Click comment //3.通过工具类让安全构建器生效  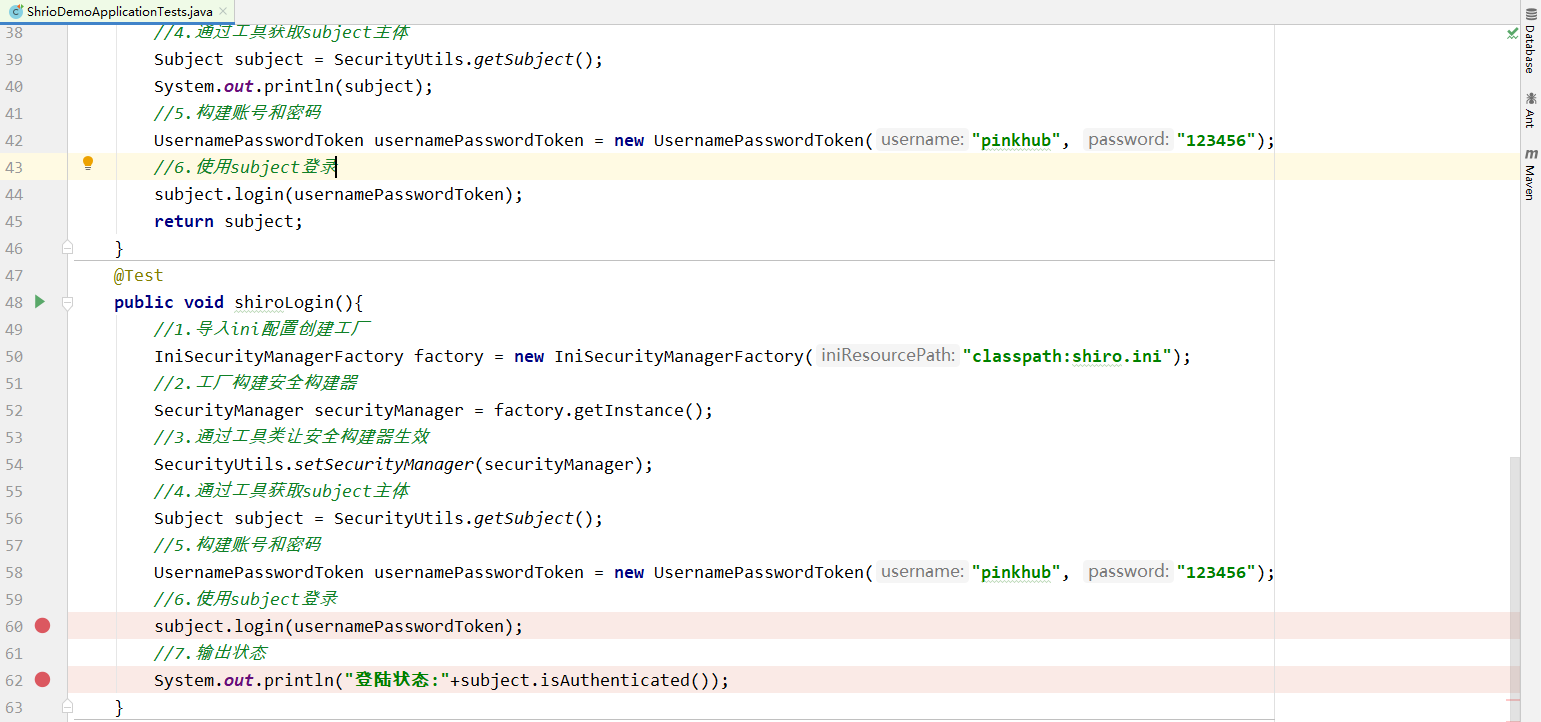point(292,436)
